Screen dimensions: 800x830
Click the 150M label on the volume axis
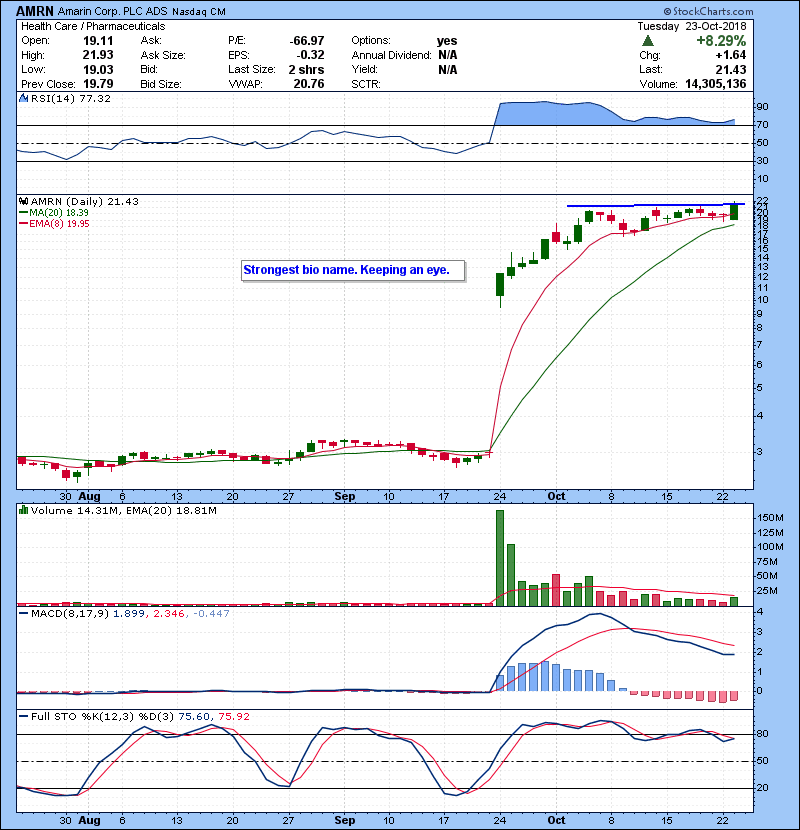pos(770,518)
